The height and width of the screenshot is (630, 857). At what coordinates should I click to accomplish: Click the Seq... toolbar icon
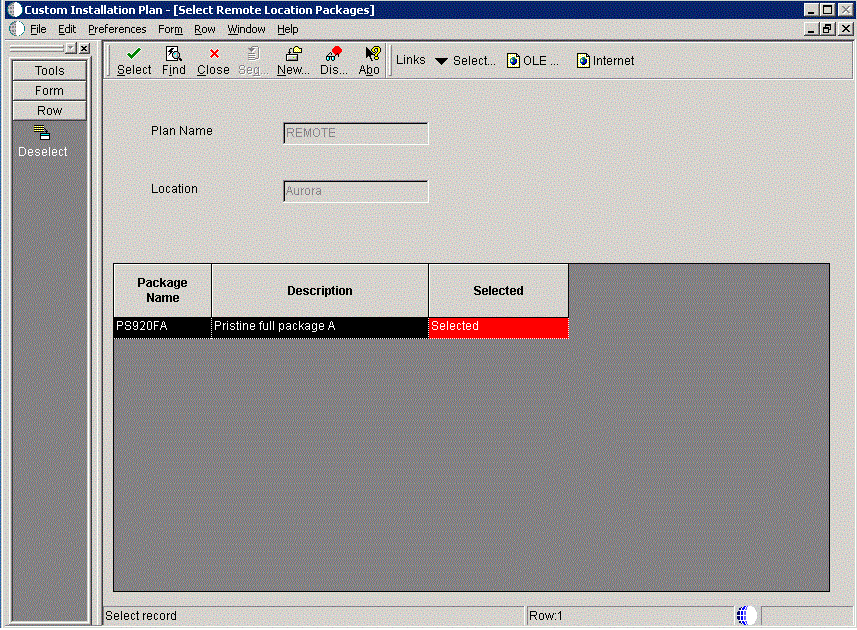pos(253,61)
